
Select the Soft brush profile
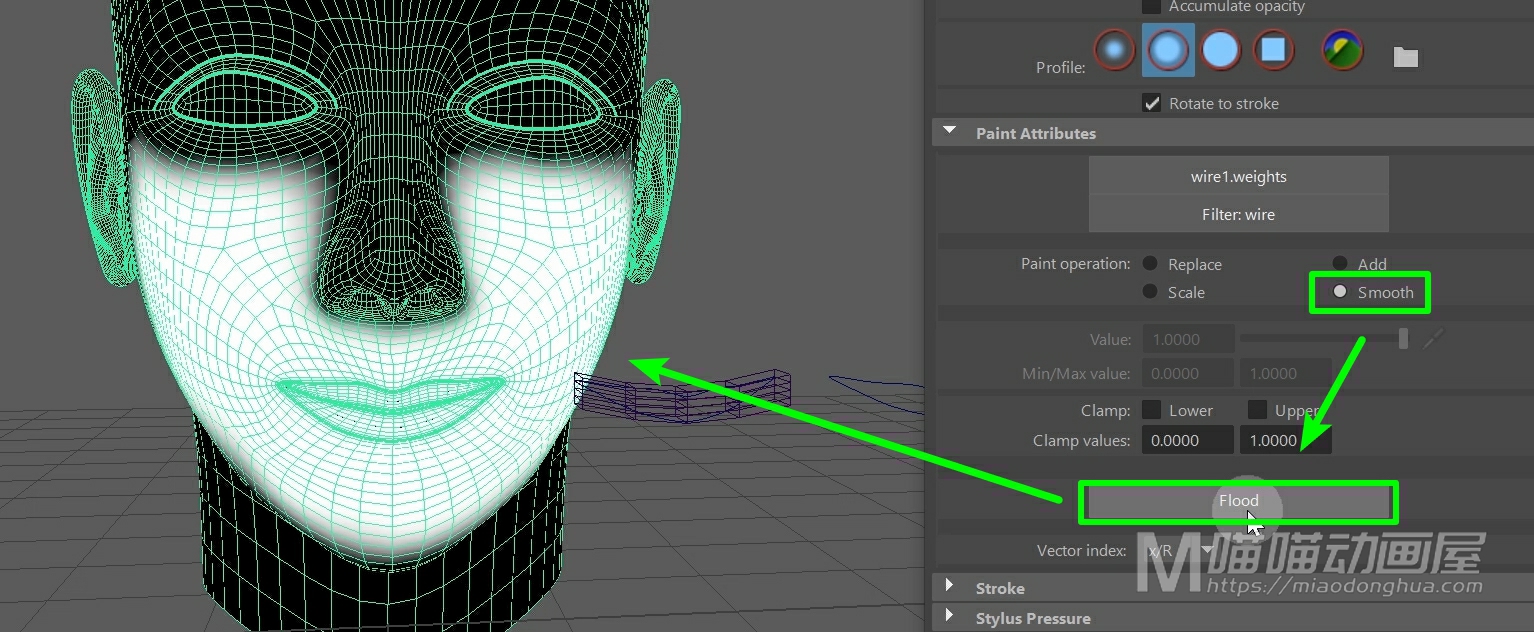pos(1167,49)
